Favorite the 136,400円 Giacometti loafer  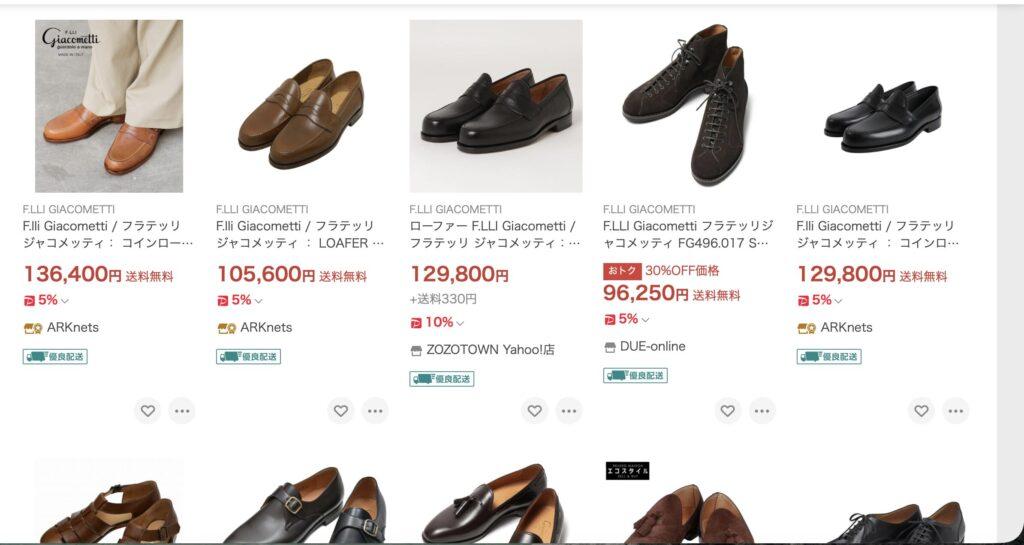tap(148, 410)
